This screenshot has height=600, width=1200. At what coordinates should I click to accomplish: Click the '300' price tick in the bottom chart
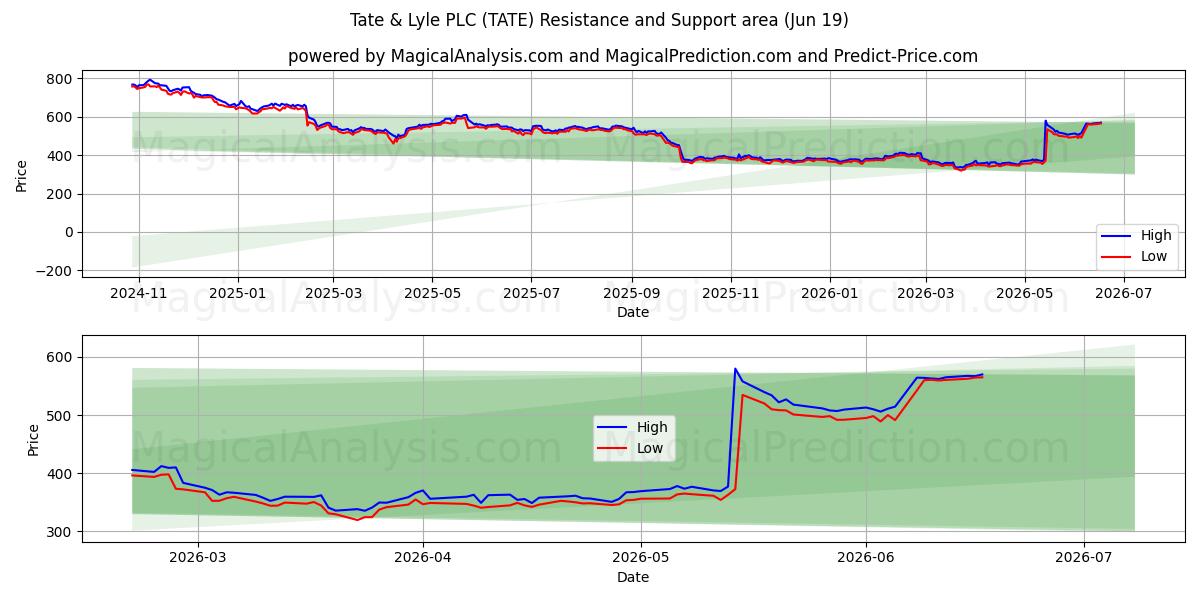pyautogui.click(x=59, y=532)
